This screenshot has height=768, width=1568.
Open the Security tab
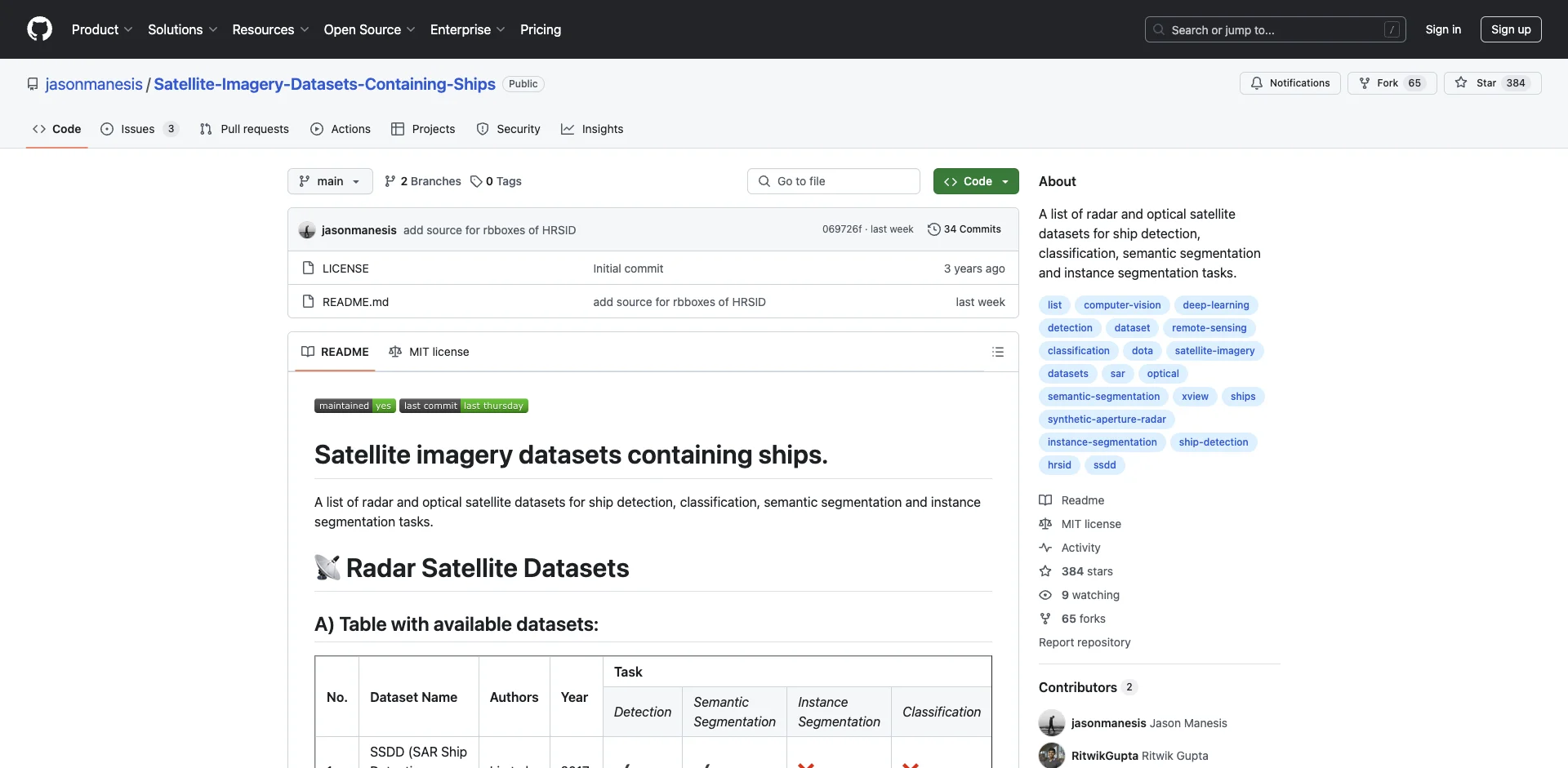[508, 129]
